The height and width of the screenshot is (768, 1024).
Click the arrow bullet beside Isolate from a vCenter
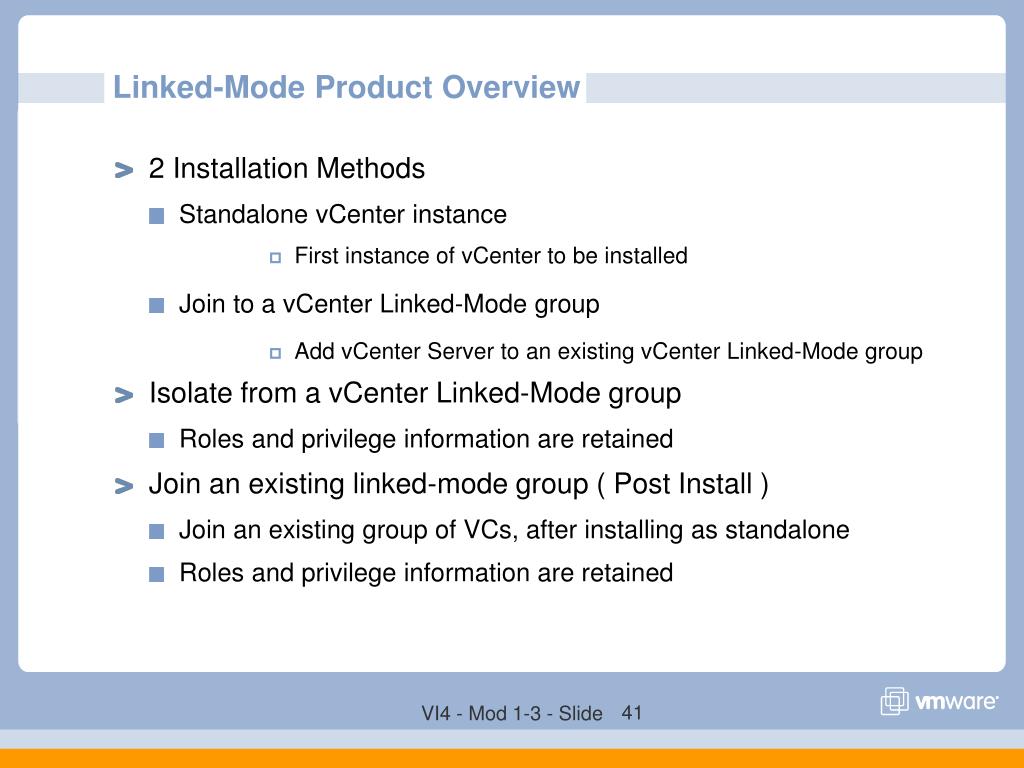pos(123,395)
